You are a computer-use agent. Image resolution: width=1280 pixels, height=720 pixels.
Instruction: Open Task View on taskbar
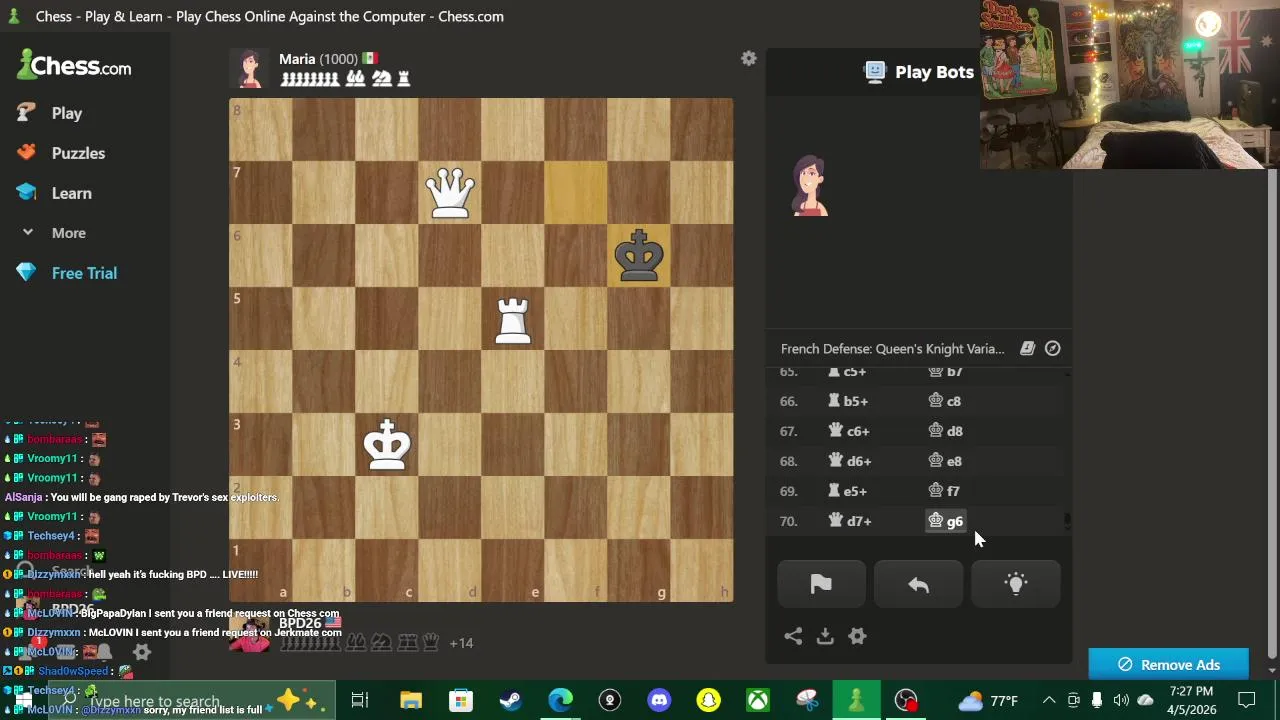pos(360,701)
